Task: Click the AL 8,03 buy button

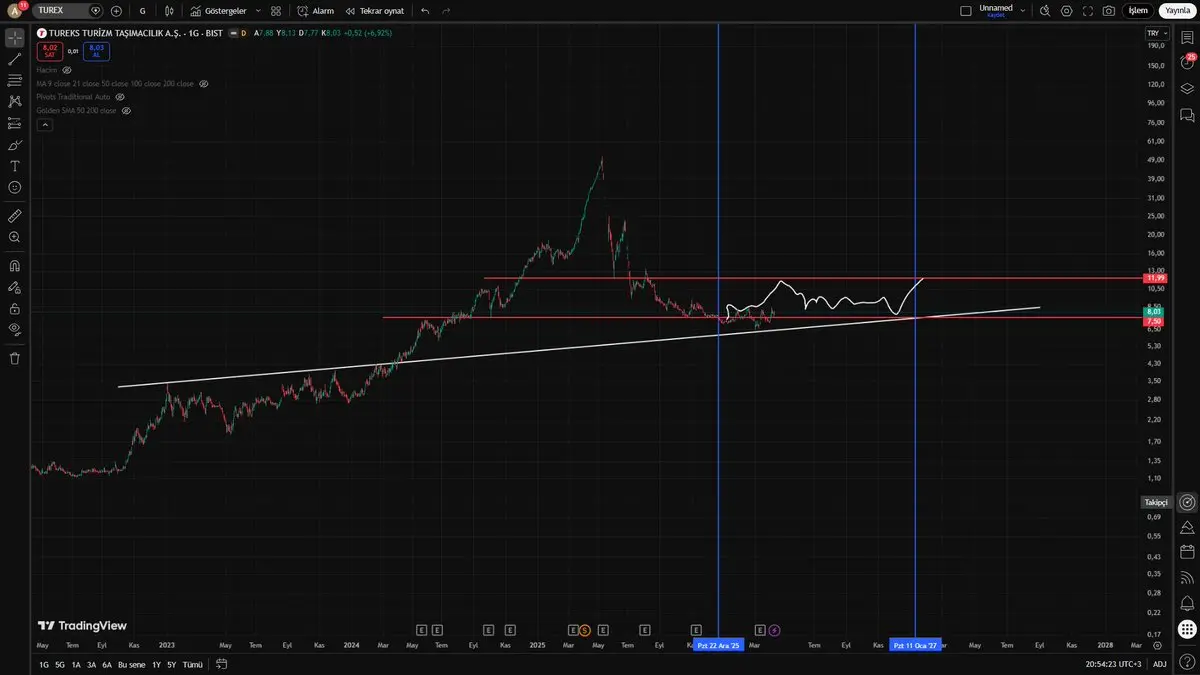Action: 96,50
